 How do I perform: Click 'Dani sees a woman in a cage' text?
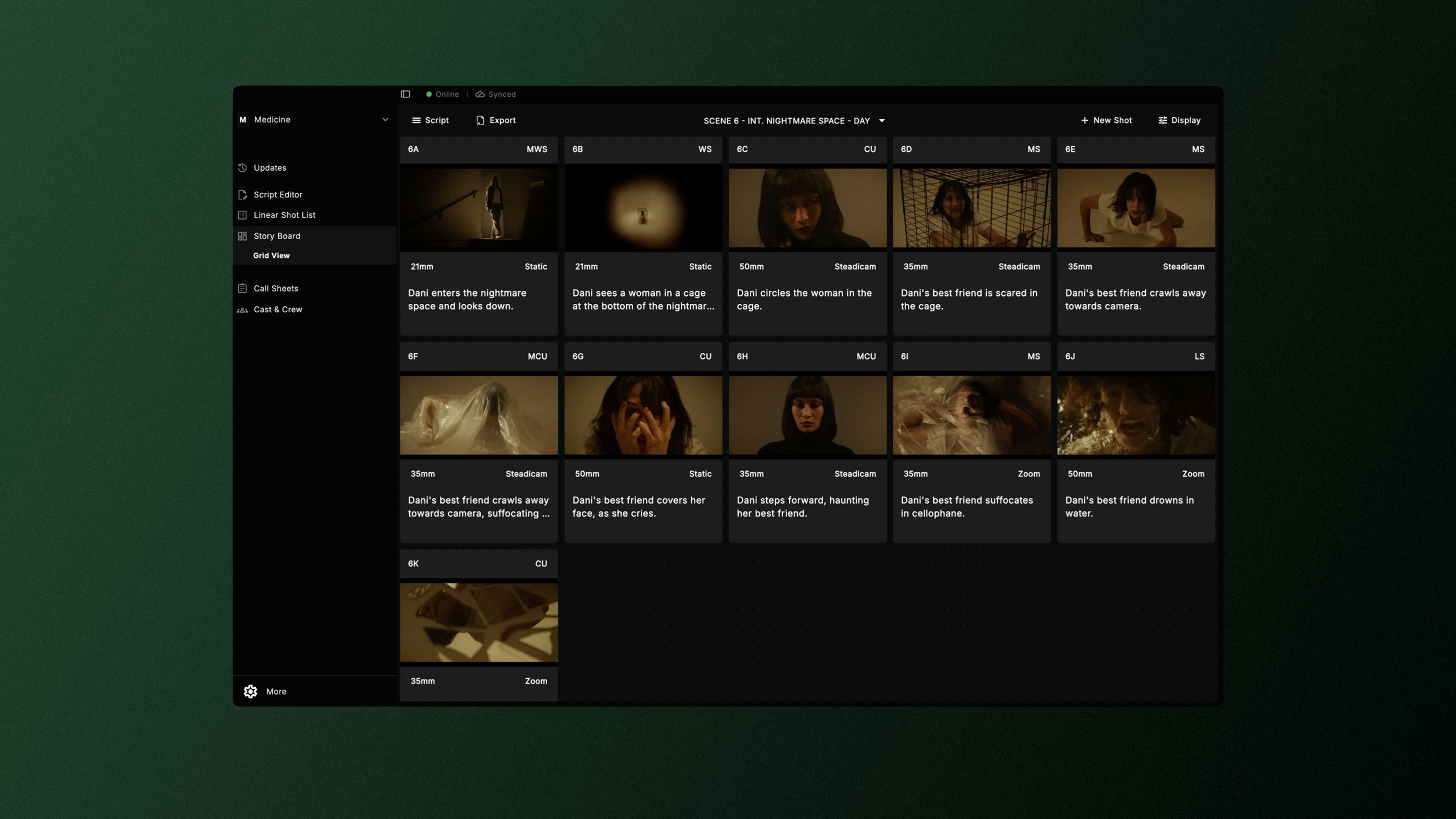[643, 300]
